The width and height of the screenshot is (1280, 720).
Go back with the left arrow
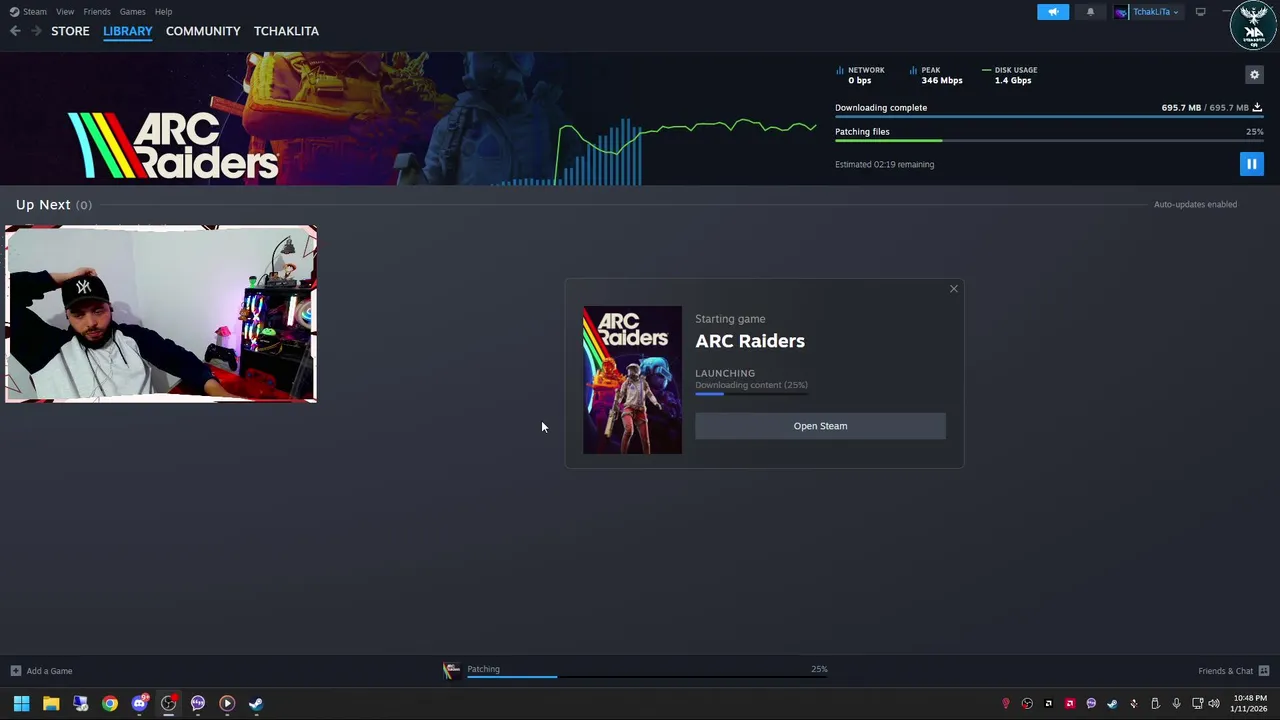(15, 31)
